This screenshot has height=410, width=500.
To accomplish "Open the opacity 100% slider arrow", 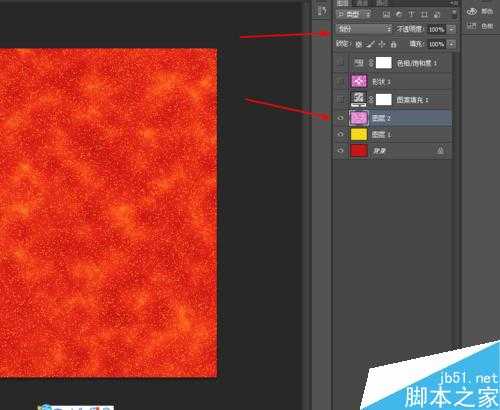I will click(x=452, y=29).
